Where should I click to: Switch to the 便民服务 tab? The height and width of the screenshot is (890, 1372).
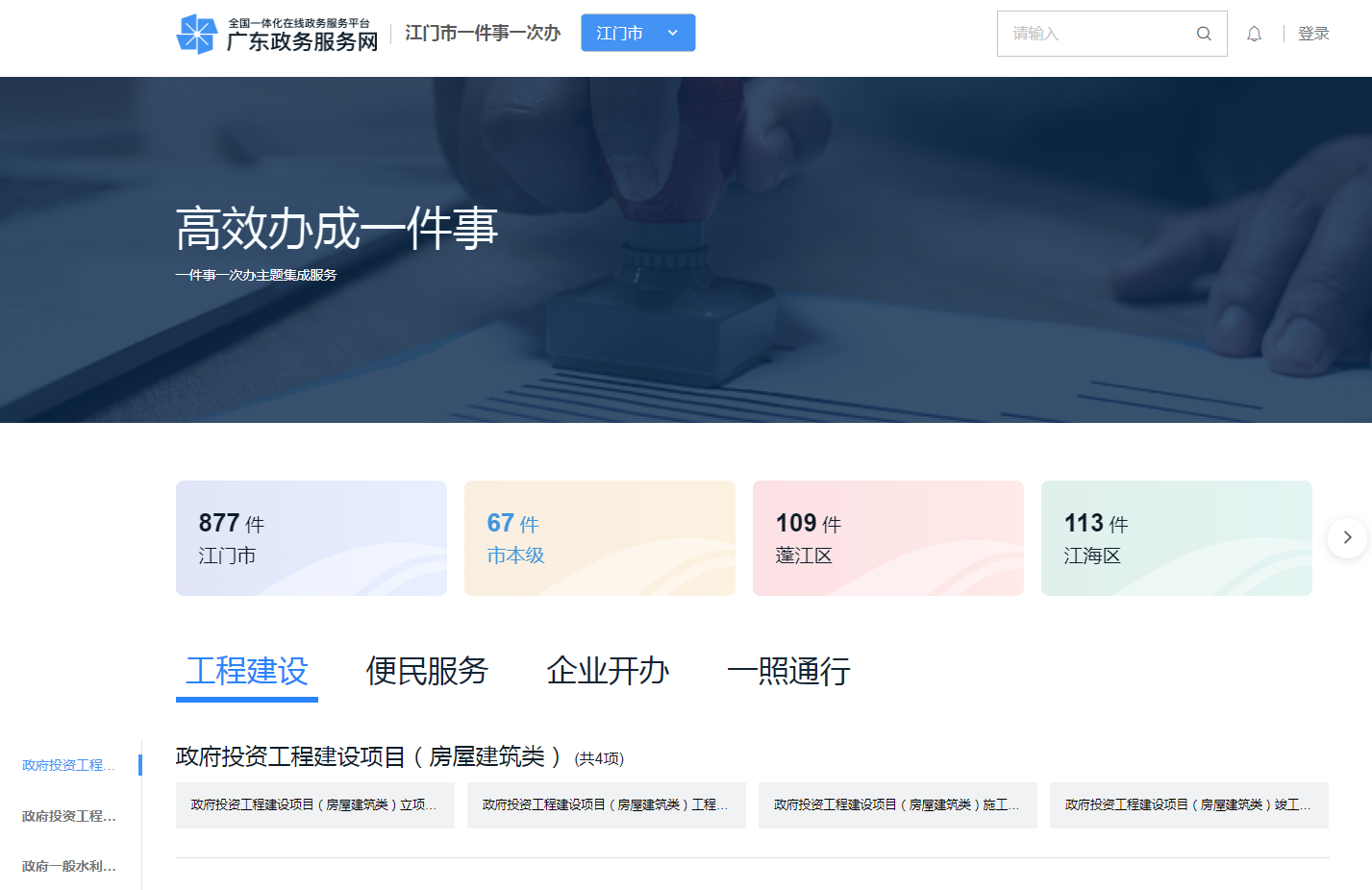coord(427,671)
